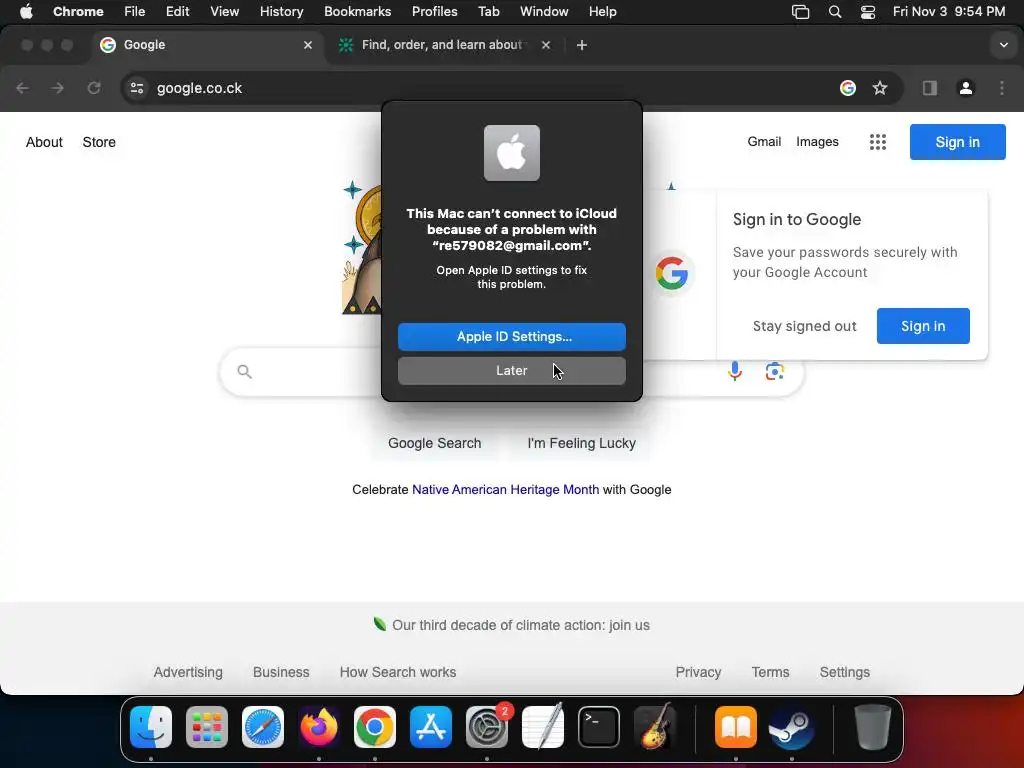Toggle the Chrome side panel
This screenshot has width=1024, height=768.
click(x=930, y=88)
